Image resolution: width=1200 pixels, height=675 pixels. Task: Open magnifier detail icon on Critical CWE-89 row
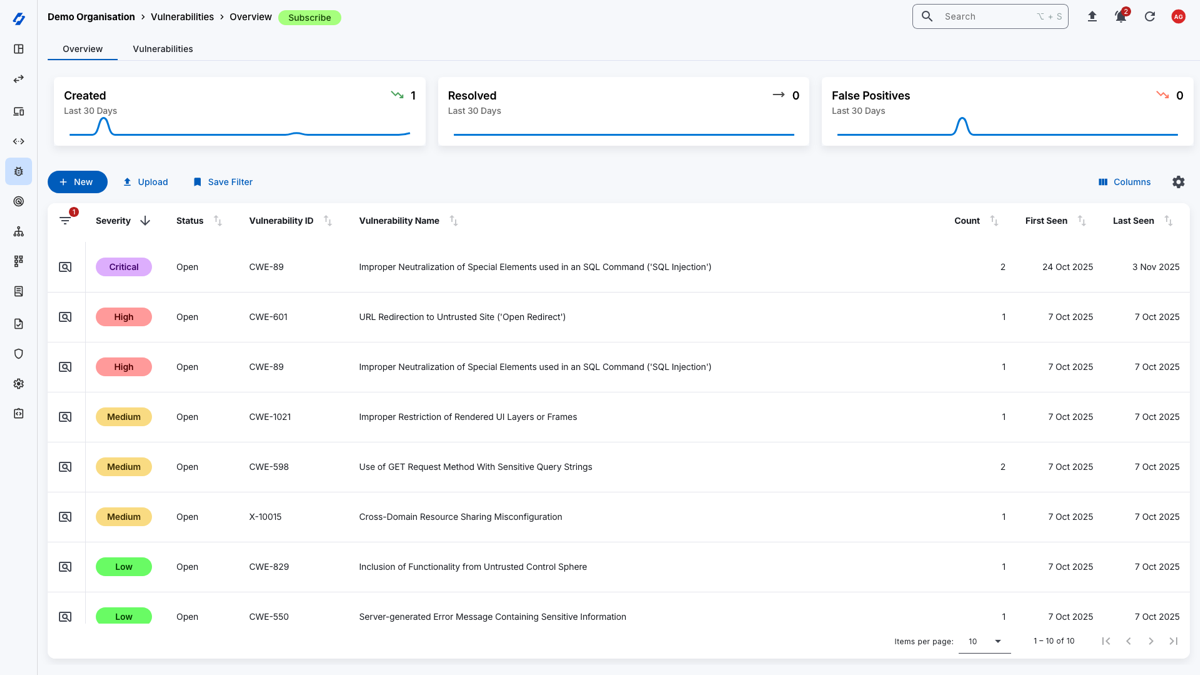point(65,266)
